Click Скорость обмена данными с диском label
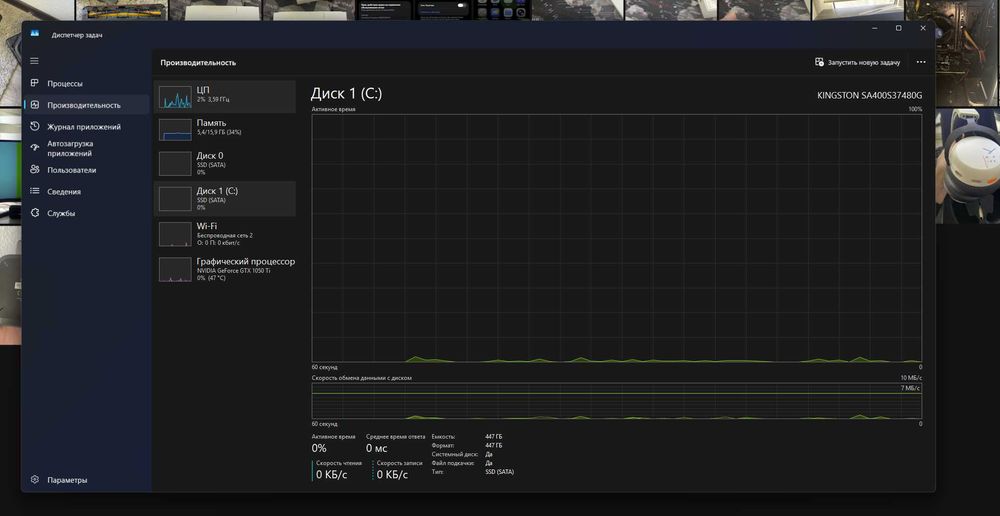 click(x=362, y=378)
